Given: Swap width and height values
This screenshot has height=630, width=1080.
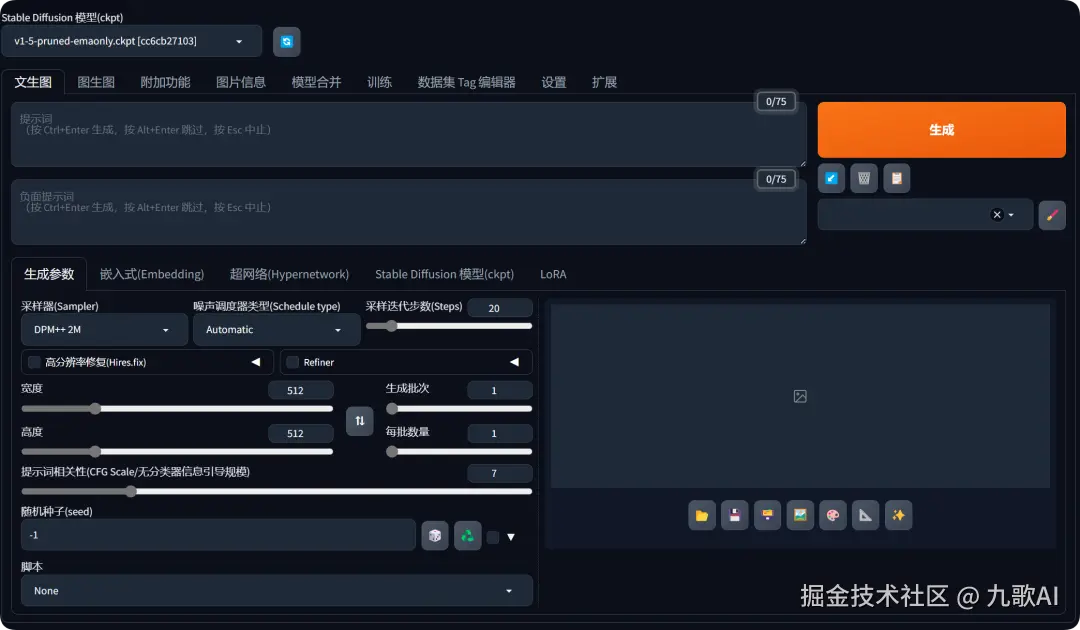Looking at the screenshot, I should point(359,421).
